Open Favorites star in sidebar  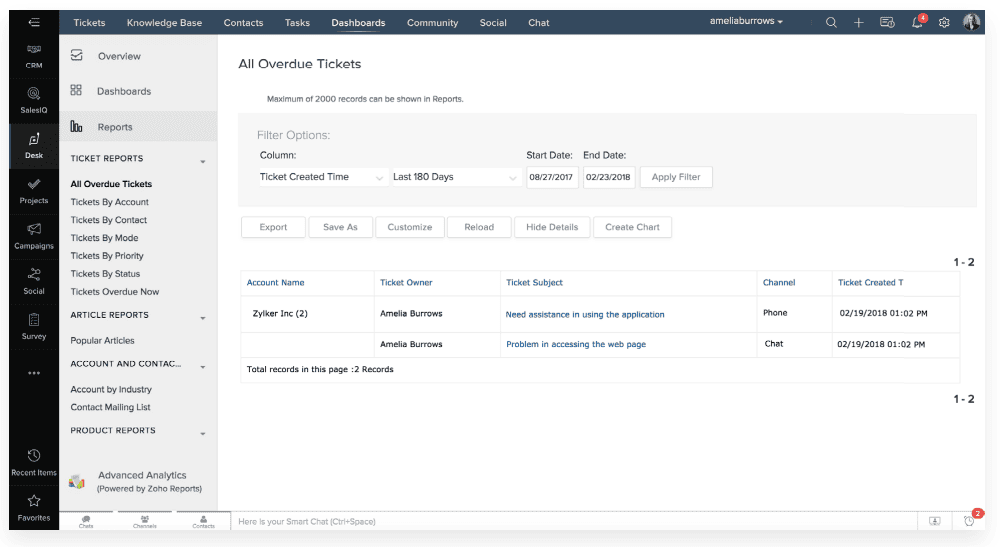click(34, 508)
